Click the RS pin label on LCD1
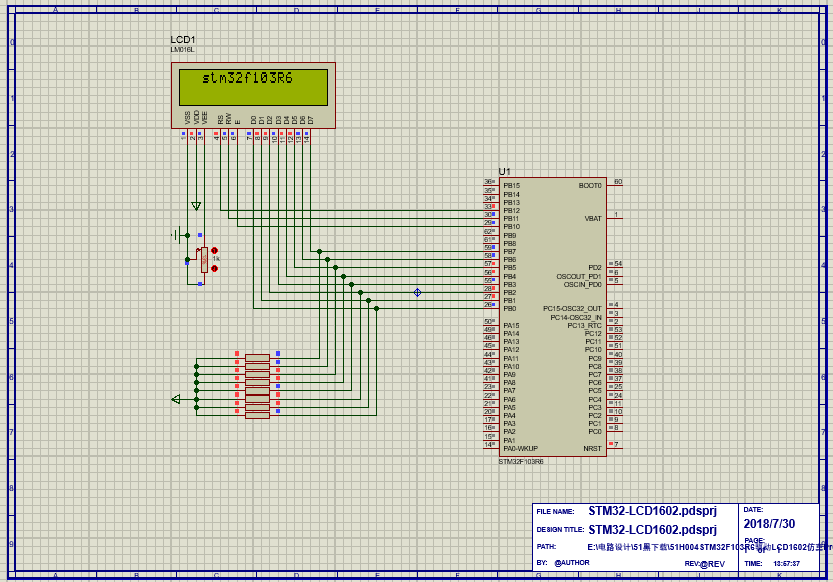This screenshot has height=582, width=833. pos(220,120)
